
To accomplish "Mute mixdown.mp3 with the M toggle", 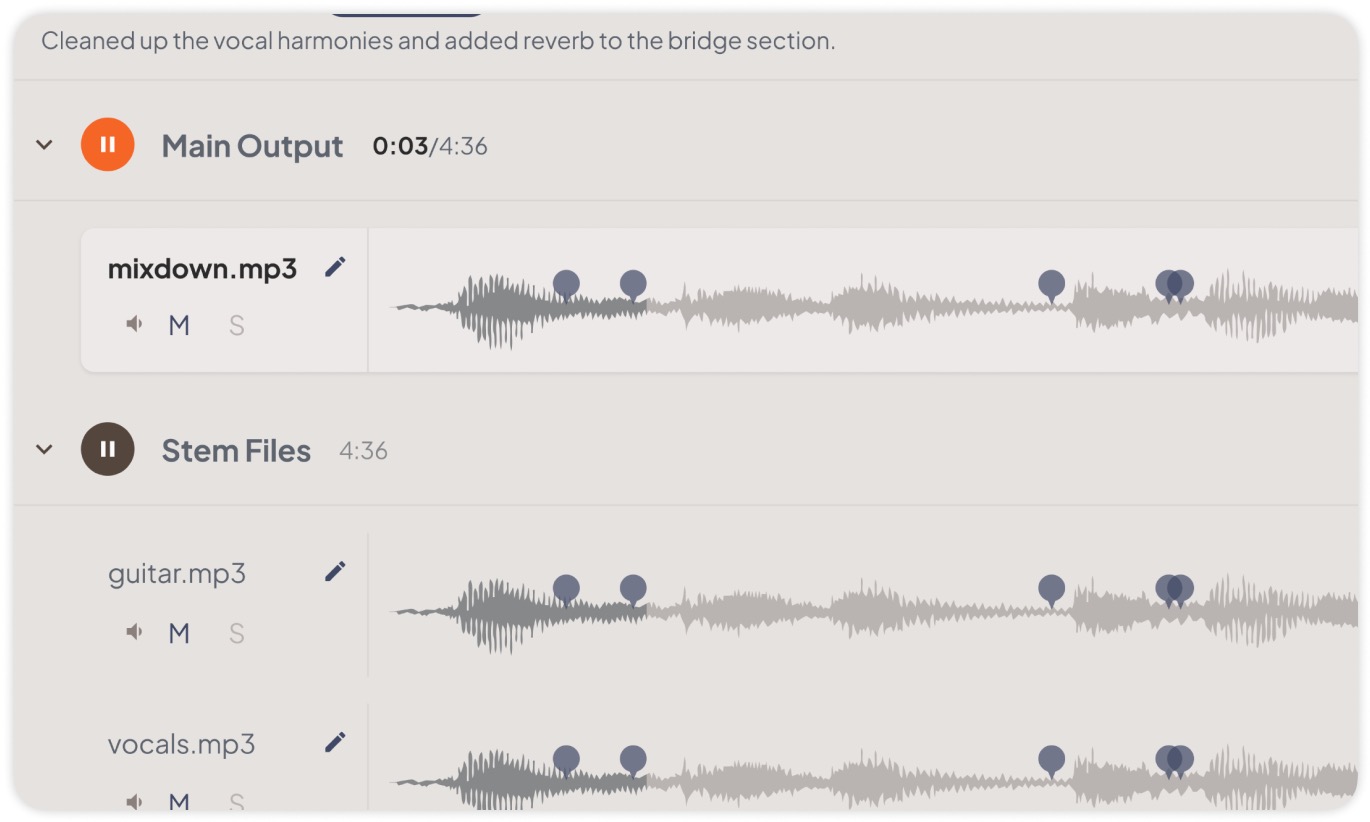I will click(x=179, y=325).
